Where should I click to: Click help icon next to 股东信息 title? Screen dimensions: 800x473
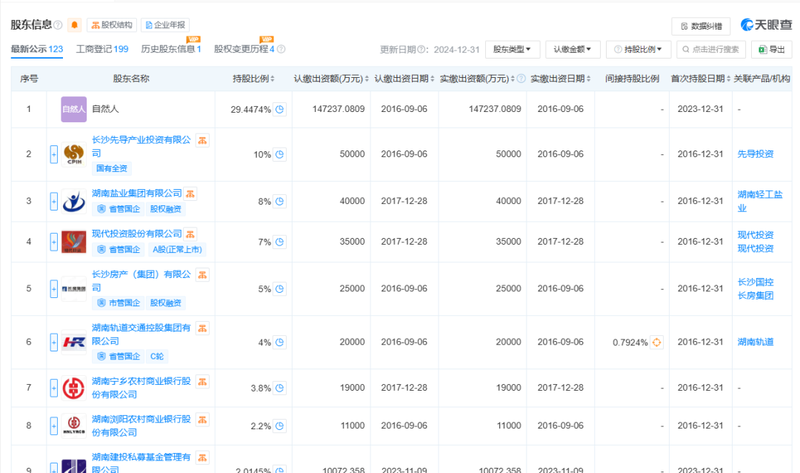pos(59,24)
